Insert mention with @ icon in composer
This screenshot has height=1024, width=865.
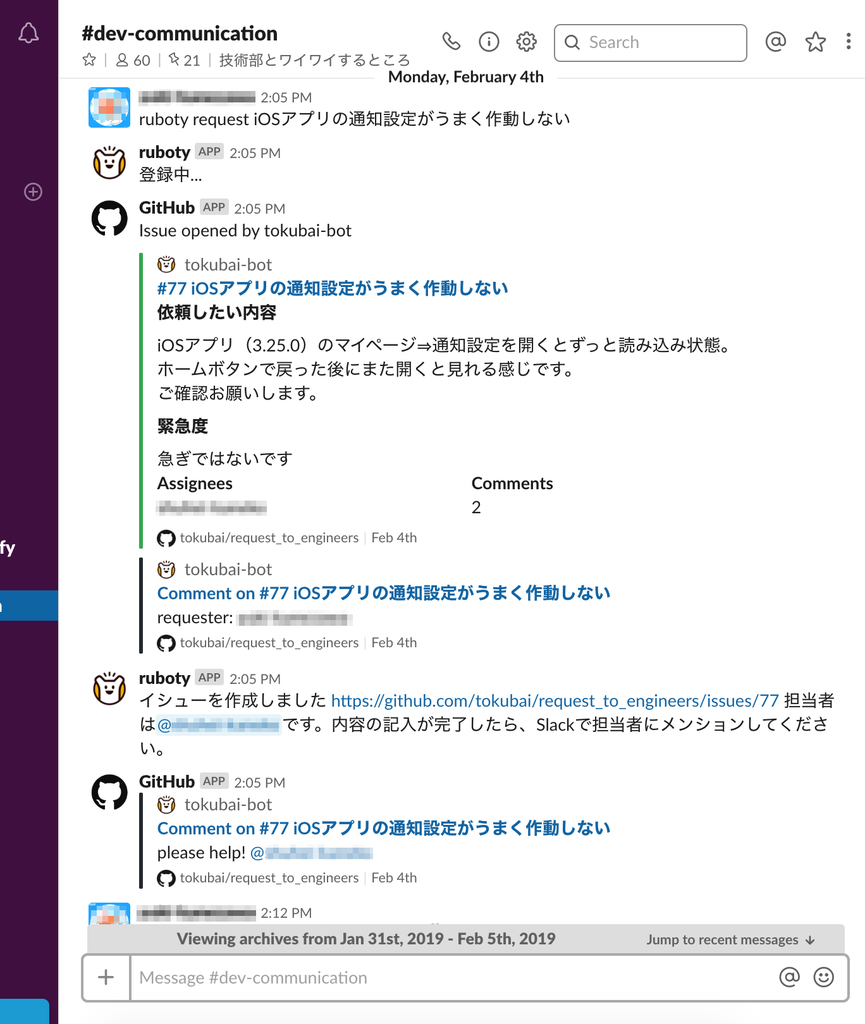click(789, 977)
